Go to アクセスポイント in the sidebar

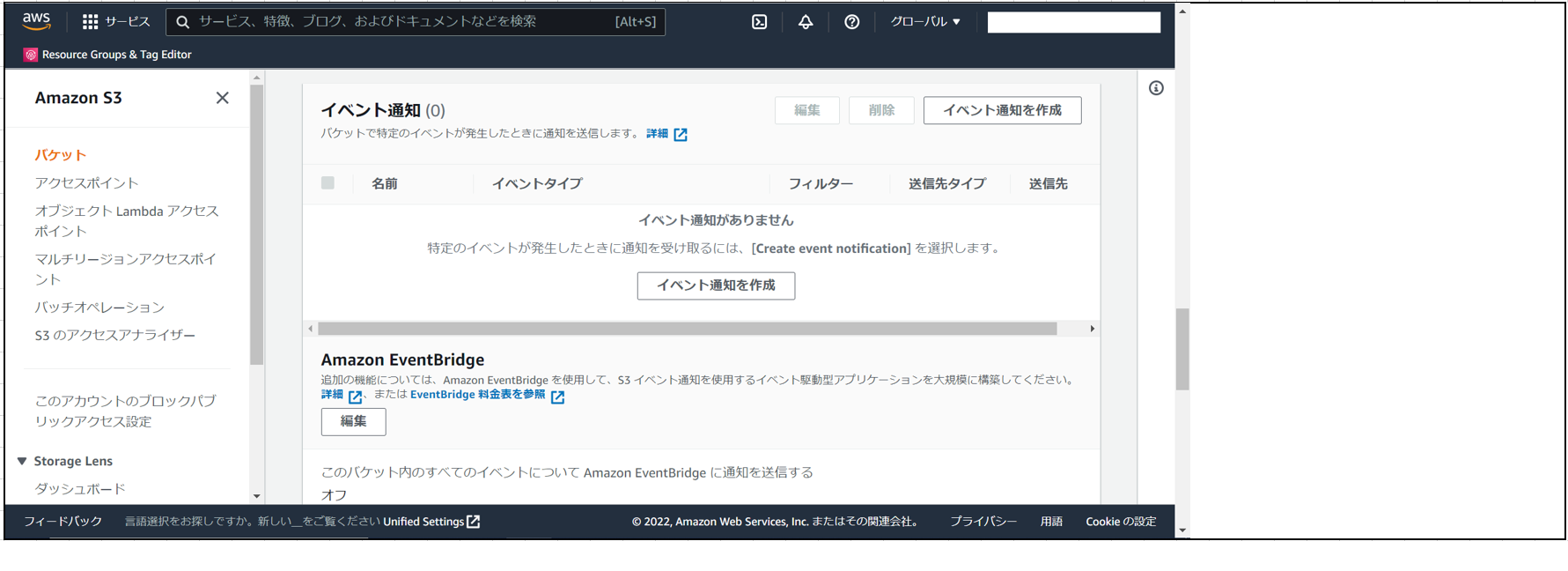pos(87,183)
